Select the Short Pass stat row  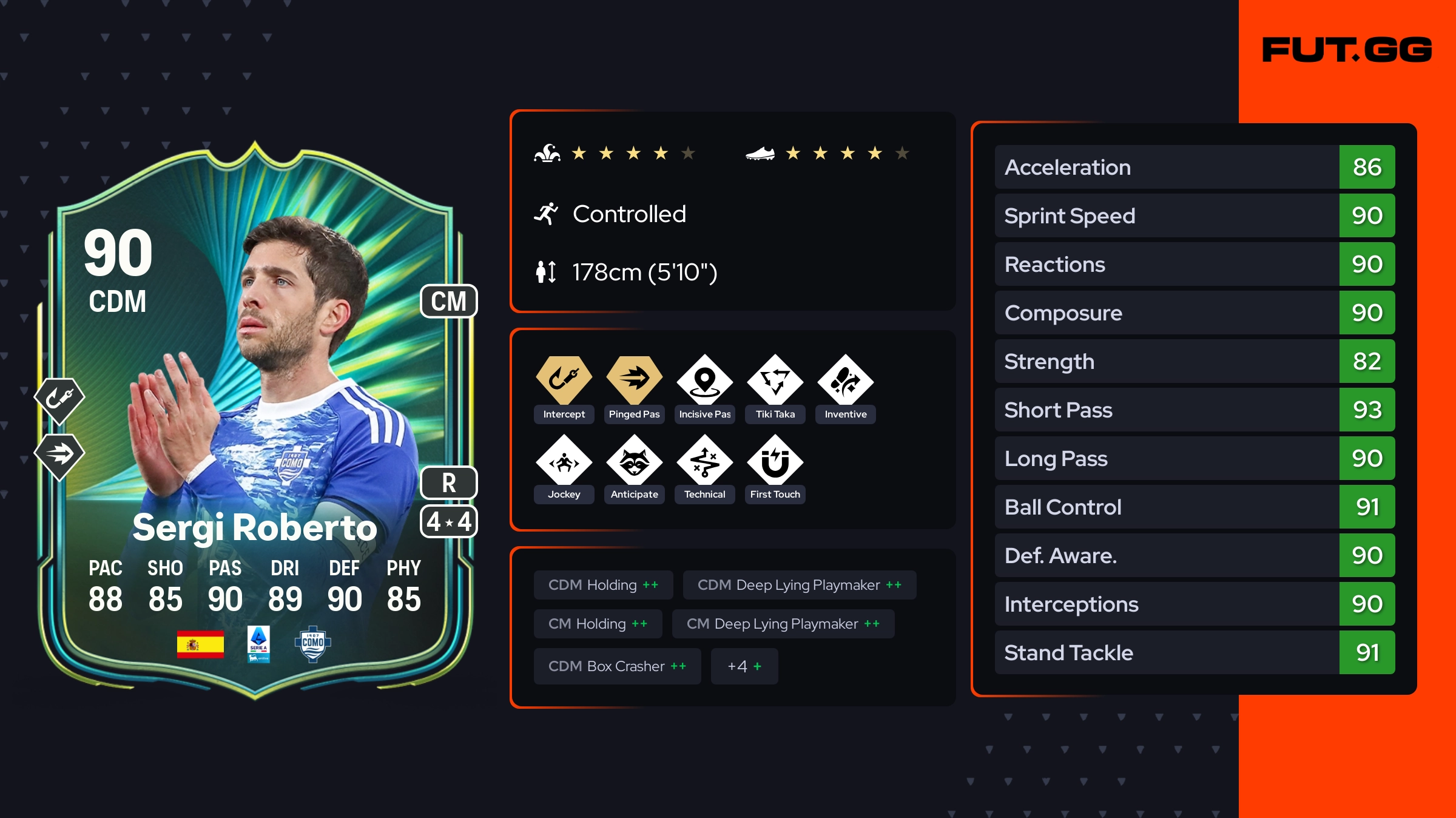tap(1195, 410)
